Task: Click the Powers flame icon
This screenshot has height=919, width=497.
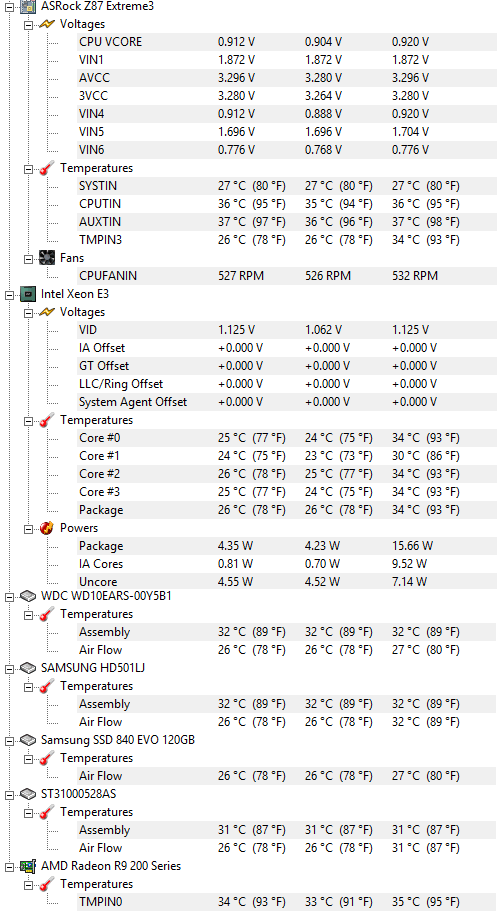Action: (47, 527)
